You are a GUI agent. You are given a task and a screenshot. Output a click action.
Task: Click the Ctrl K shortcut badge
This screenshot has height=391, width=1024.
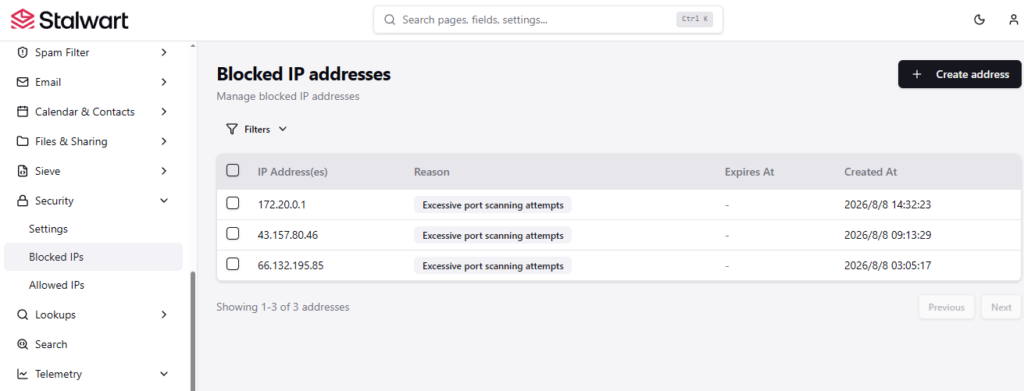click(695, 20)
